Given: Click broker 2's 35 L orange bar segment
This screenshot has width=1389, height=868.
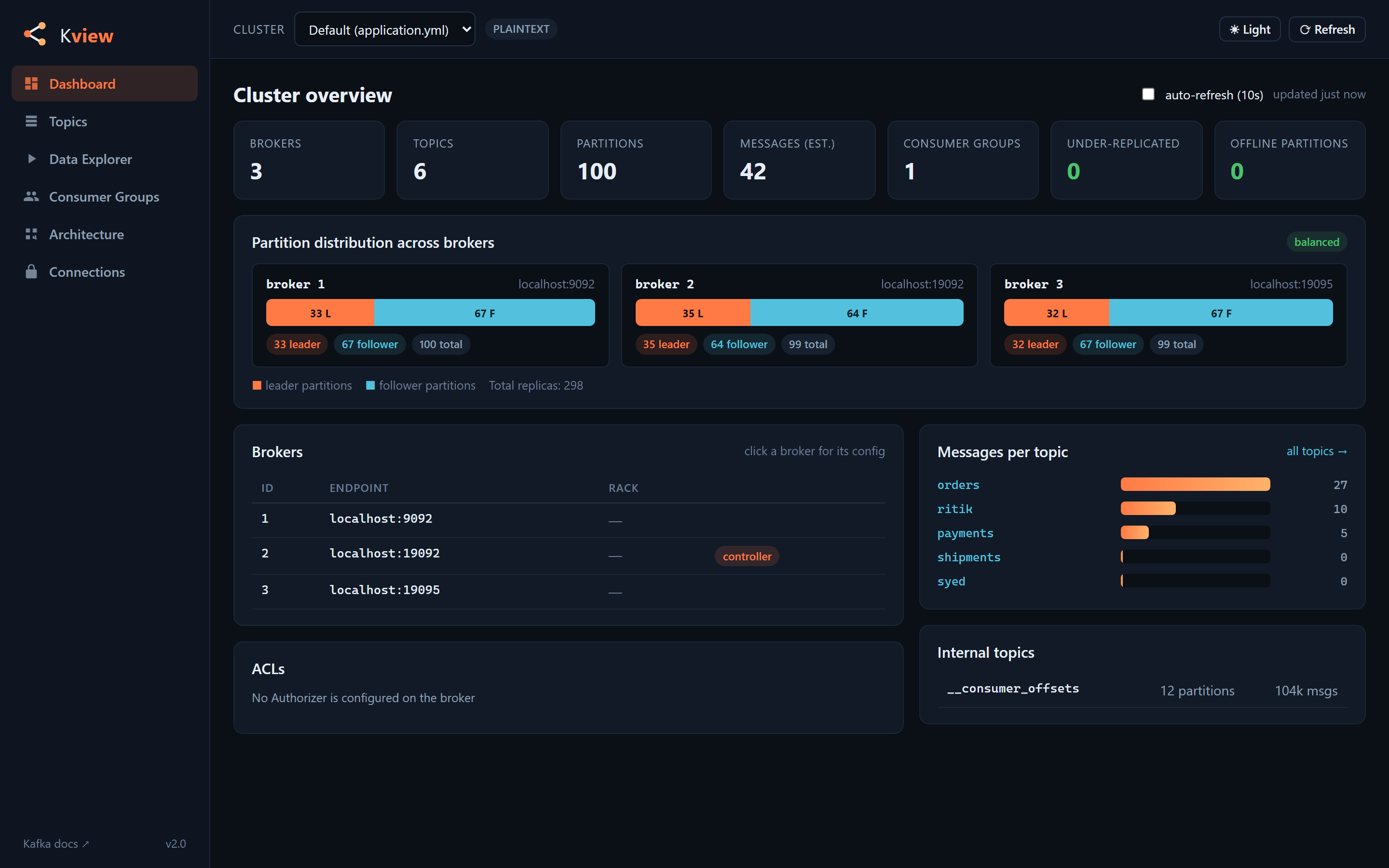Looking at the screenshot, I should click(x=692, y=313).
